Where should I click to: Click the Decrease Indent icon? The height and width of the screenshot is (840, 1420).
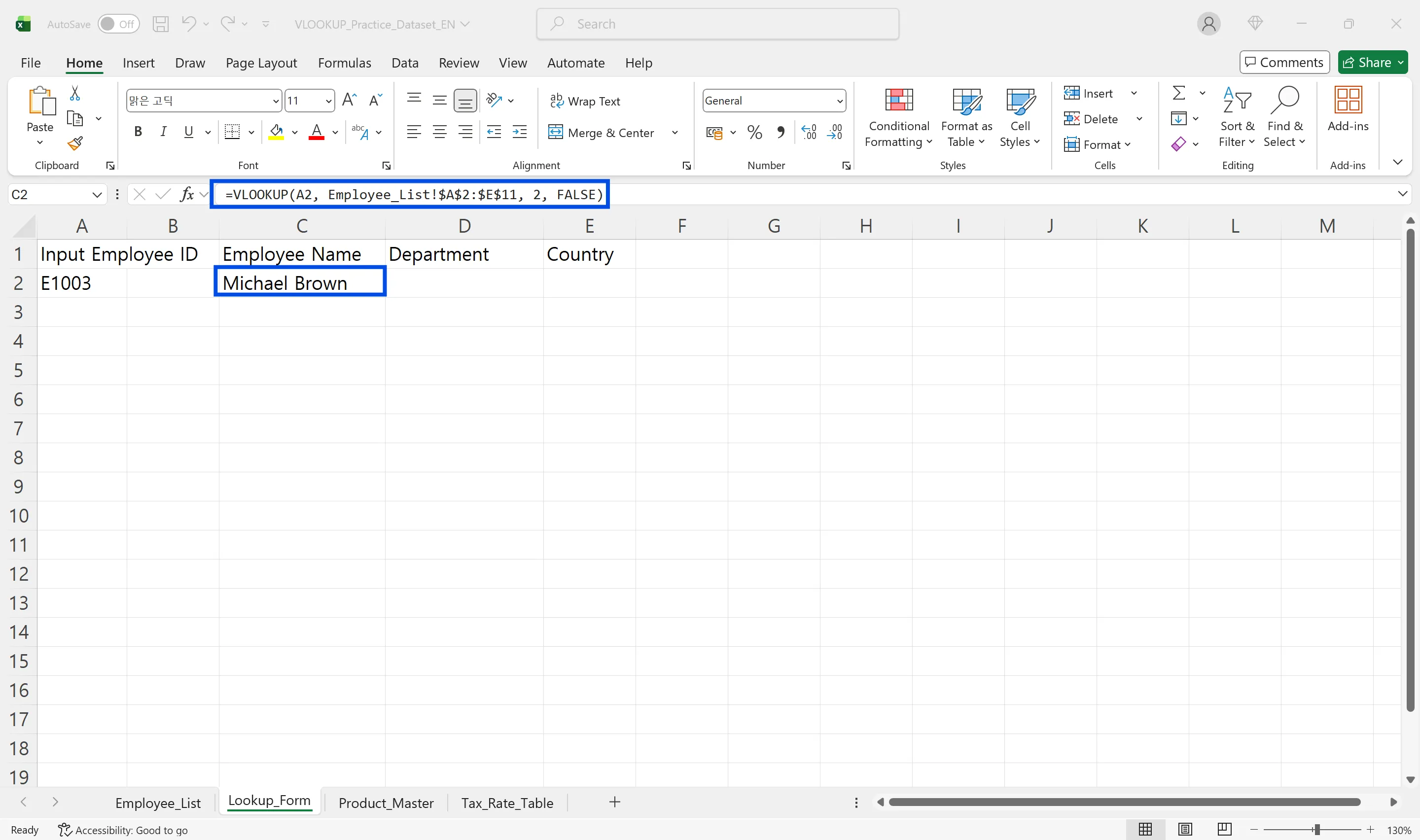point(494,132)
